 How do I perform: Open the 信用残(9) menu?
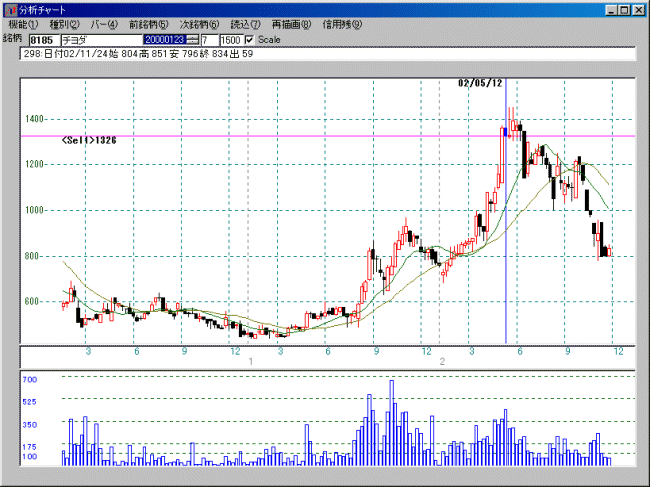coord(342,24)
